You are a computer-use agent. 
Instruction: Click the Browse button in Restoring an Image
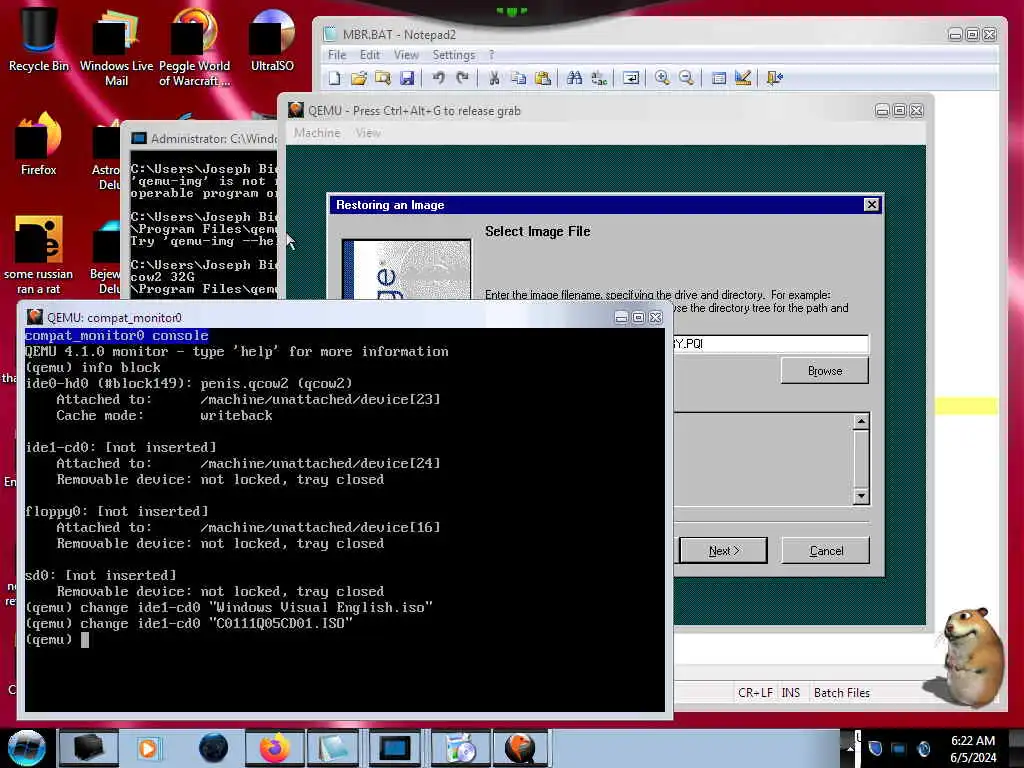[825, 371]
